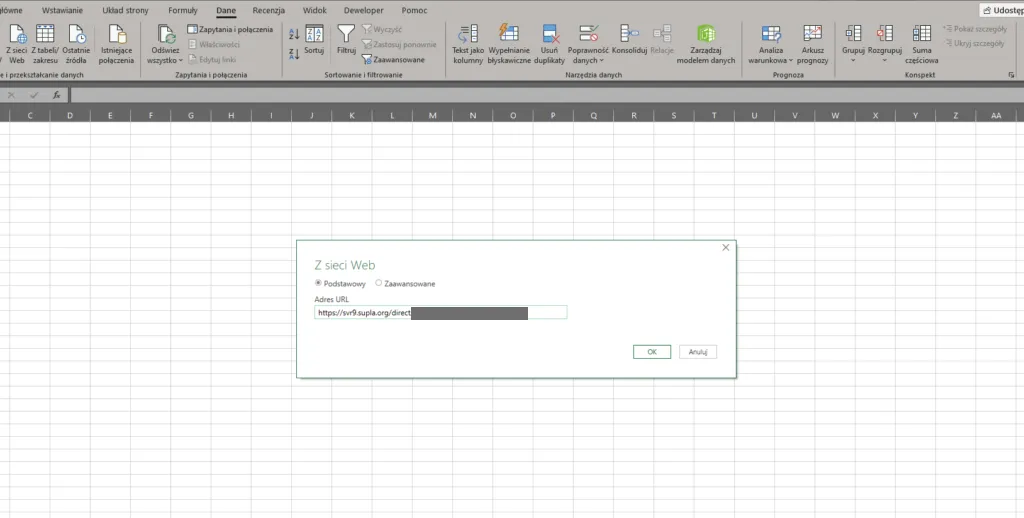Image resolution: width=1024 pixels, height=518 pixels.
Task: Click the Rozgrupuj icon
Action: coord(885,33)
